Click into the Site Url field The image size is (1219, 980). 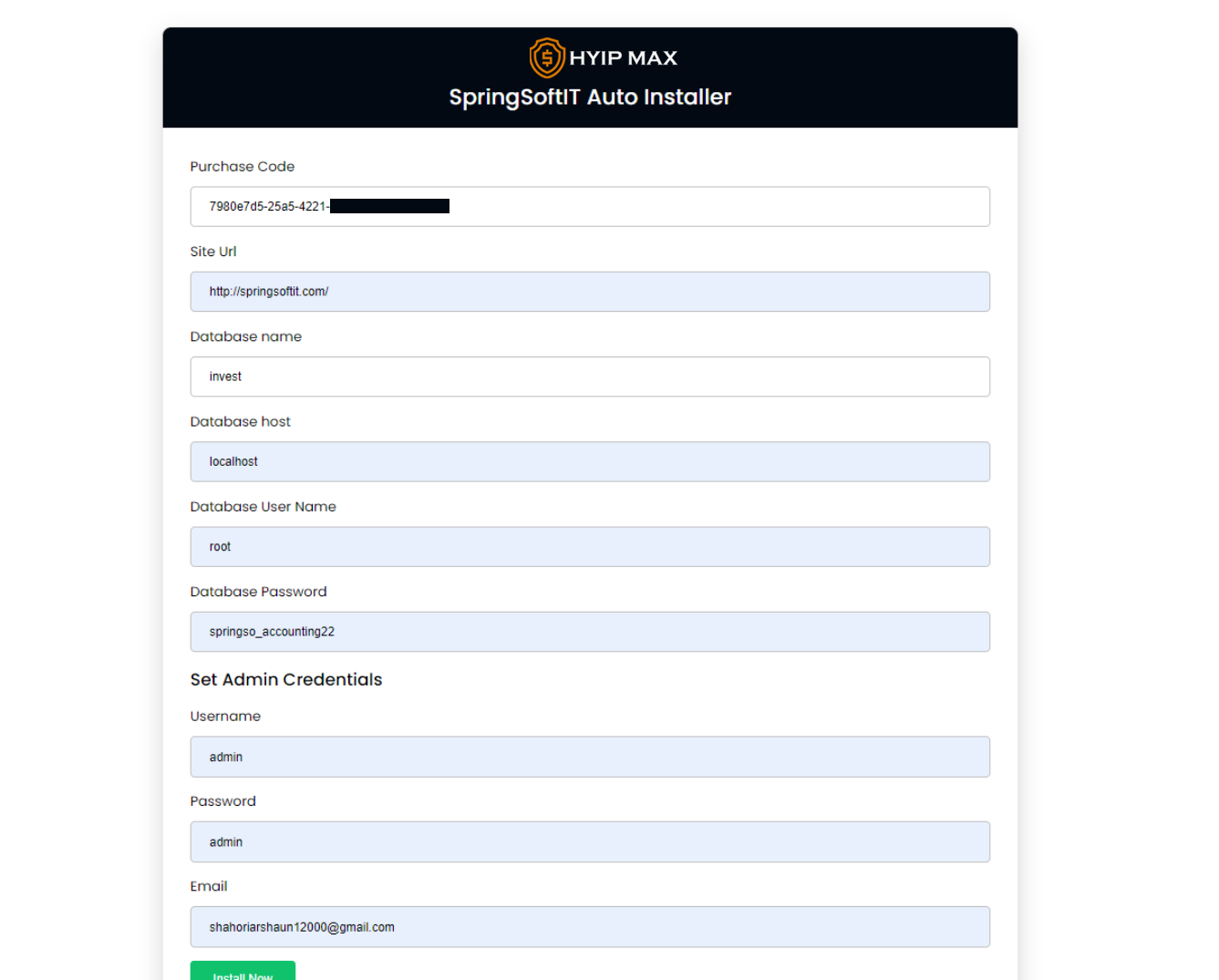click(590, 292)
